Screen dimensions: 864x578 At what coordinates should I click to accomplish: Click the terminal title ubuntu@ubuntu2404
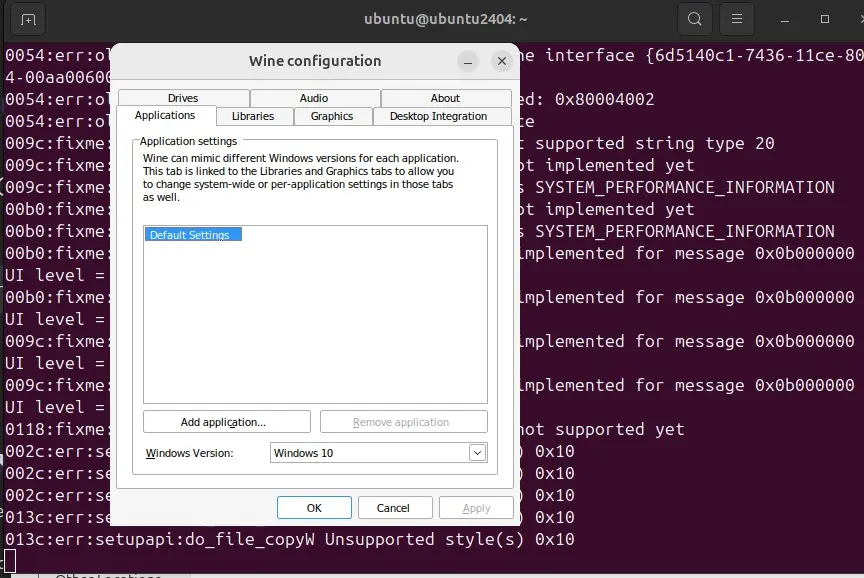coord(445,19)
